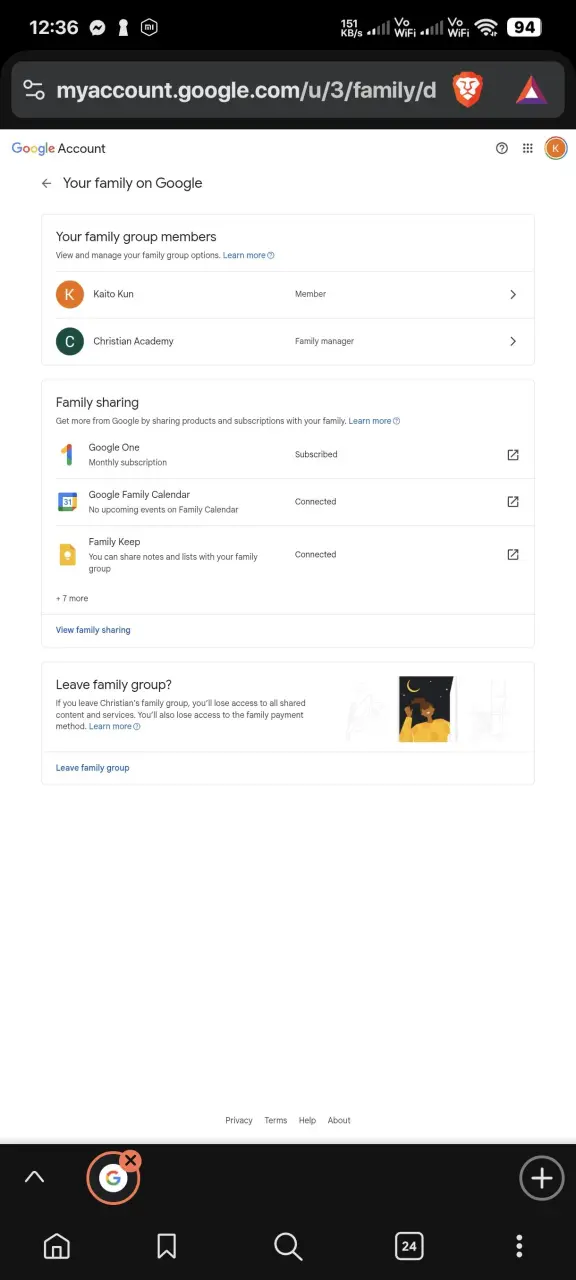Close the Google tab with X badge
The width and height of the screenshot is (576, 1280).
(130, 1161)
